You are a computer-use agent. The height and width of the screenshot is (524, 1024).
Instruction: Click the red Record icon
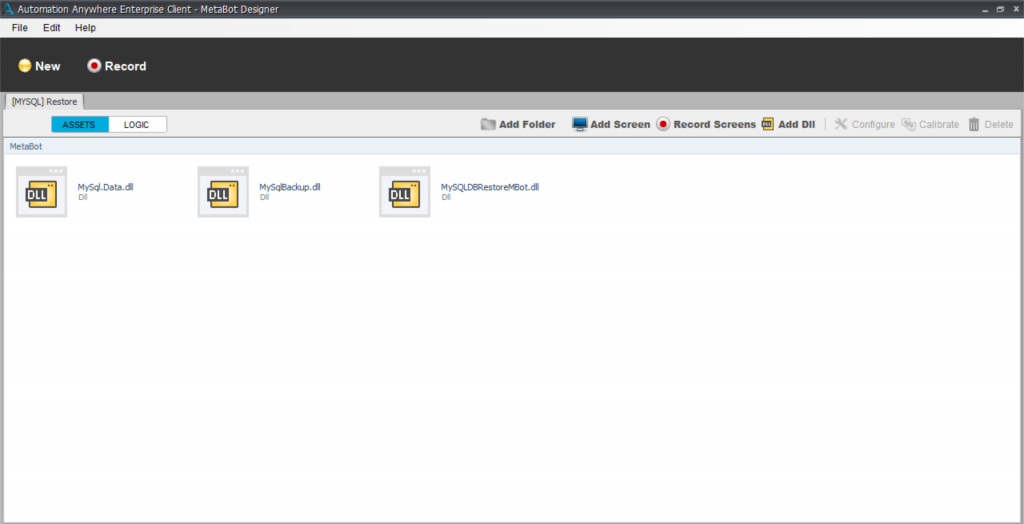pyautogui.click(x=95, y=66)
